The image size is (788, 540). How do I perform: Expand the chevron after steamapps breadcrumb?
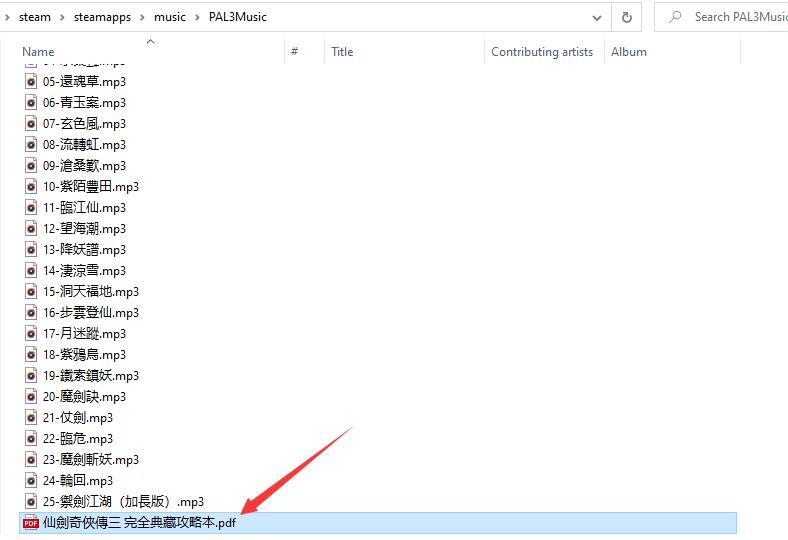142,18
